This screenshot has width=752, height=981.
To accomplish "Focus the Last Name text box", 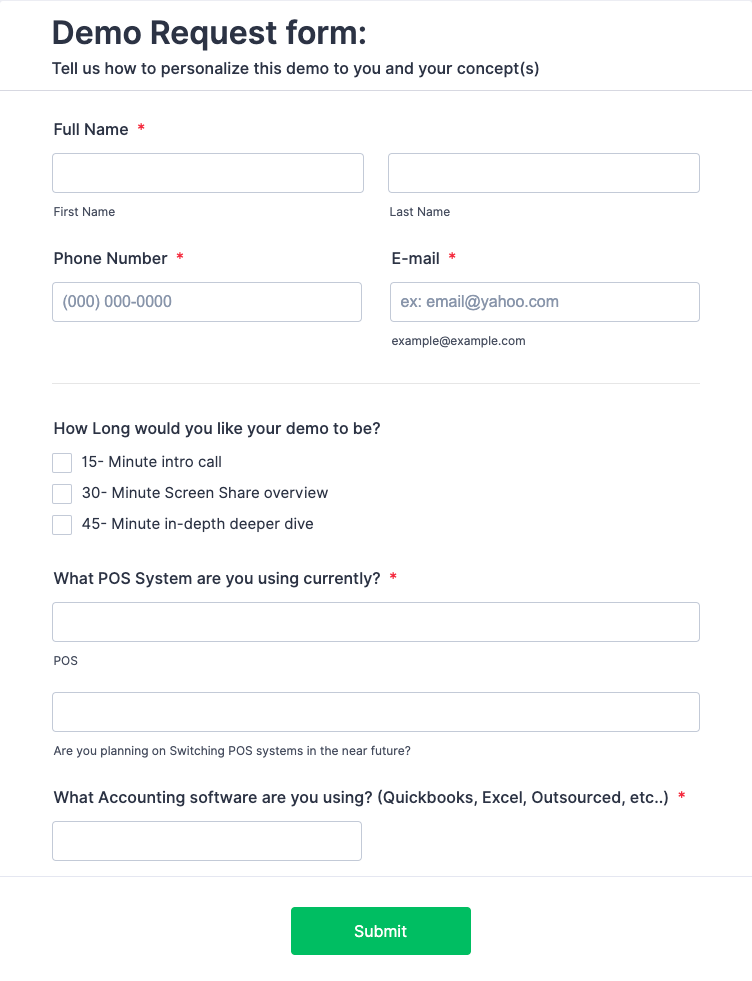I will coord(543,173).
